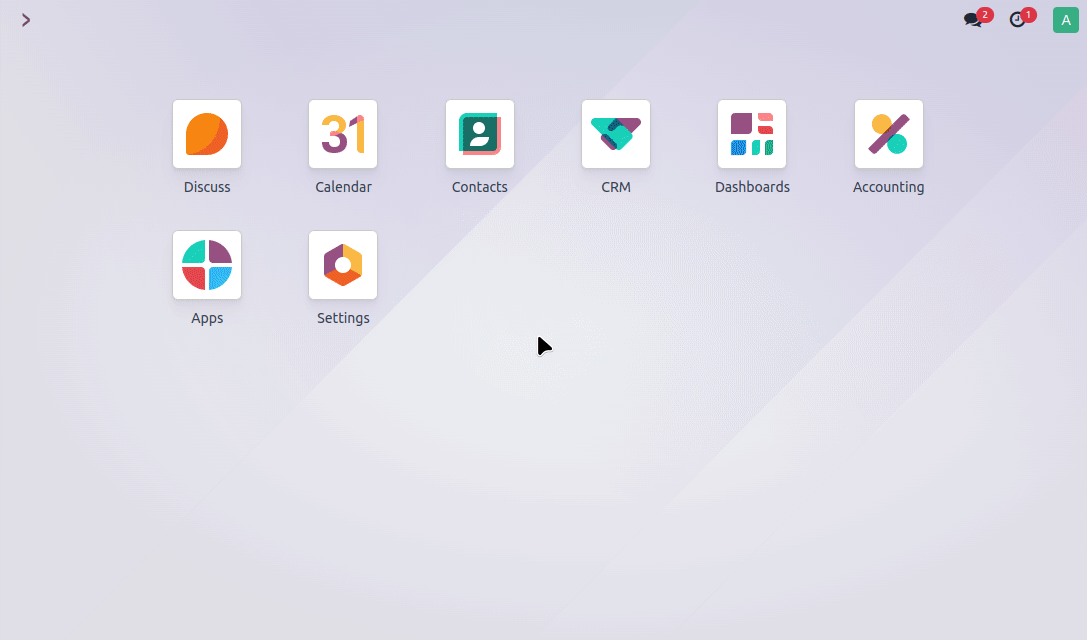Image resolution: width=1087 pixels, height=640 pixels.
Task: Open the user menu avatar "A"
Action: [1065, 20]
